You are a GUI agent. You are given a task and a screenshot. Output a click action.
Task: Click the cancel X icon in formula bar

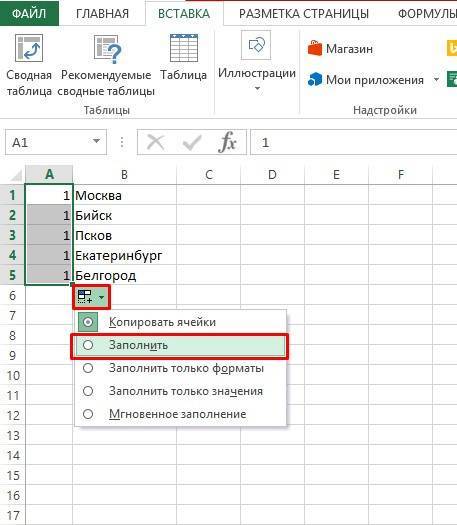(156, 143)
